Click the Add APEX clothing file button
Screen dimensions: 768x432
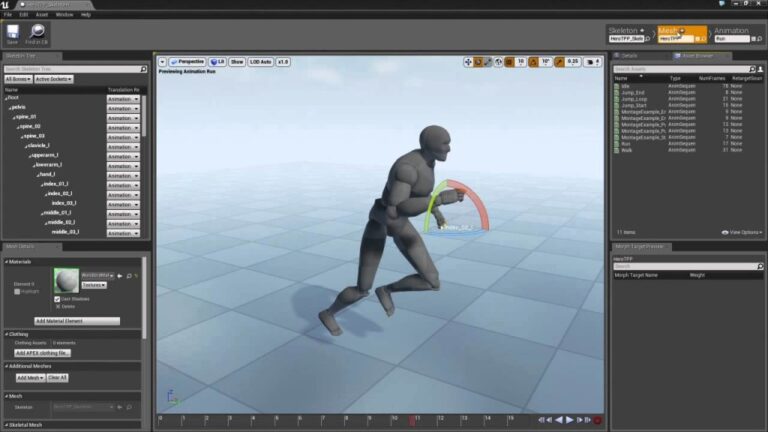pyautogui.click(x=42, y=353)
